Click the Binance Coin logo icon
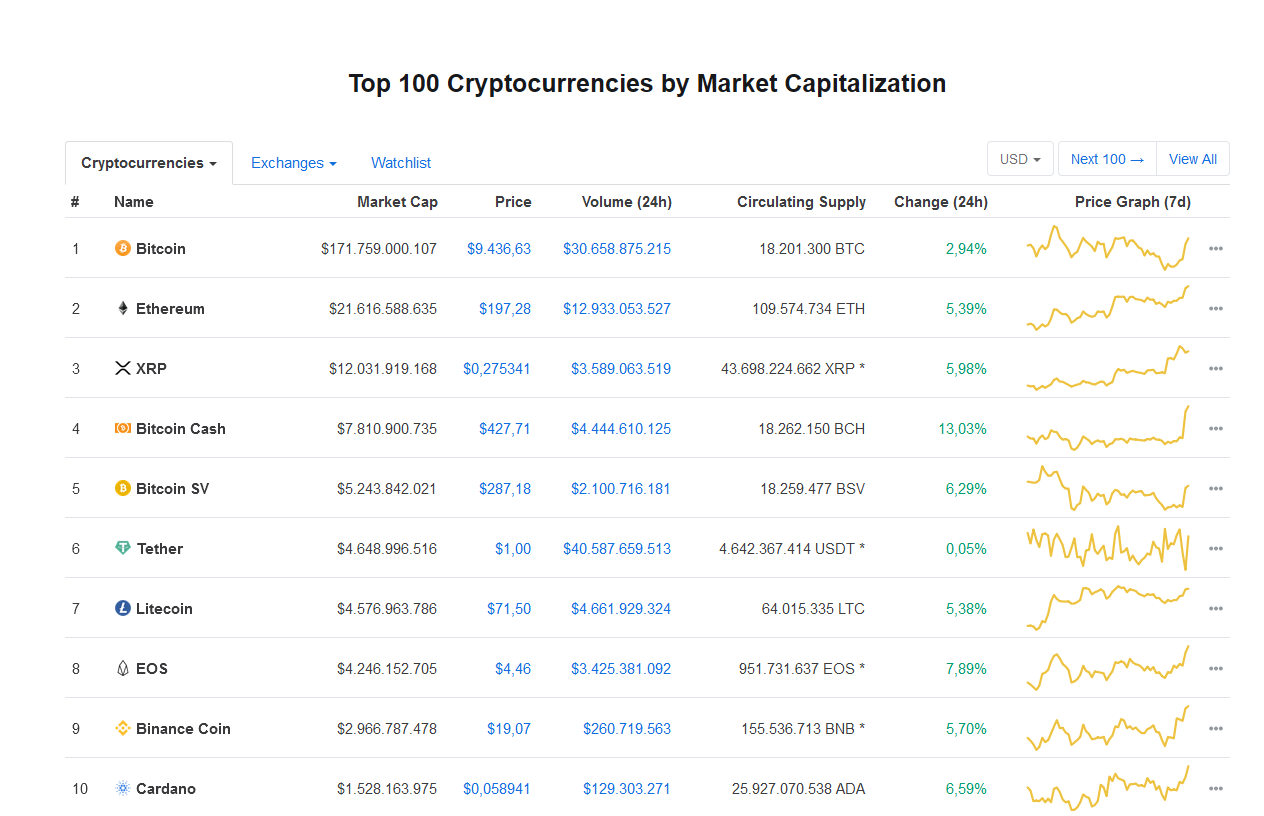1264x816 pixels. pyautogui.click(x=123, y=728)
